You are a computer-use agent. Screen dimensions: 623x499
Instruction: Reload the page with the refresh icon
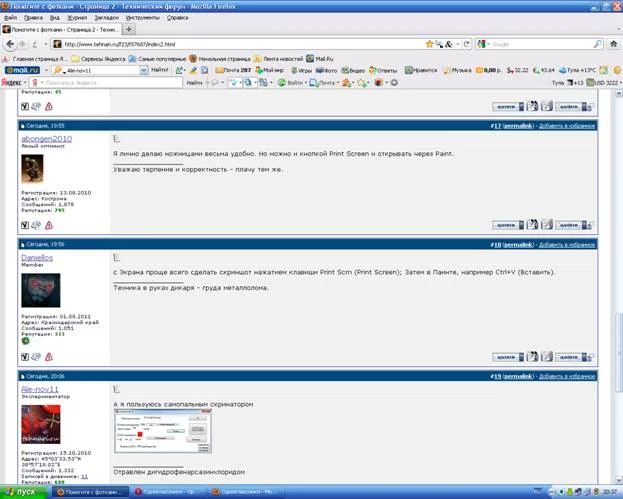tap(467, 44)
